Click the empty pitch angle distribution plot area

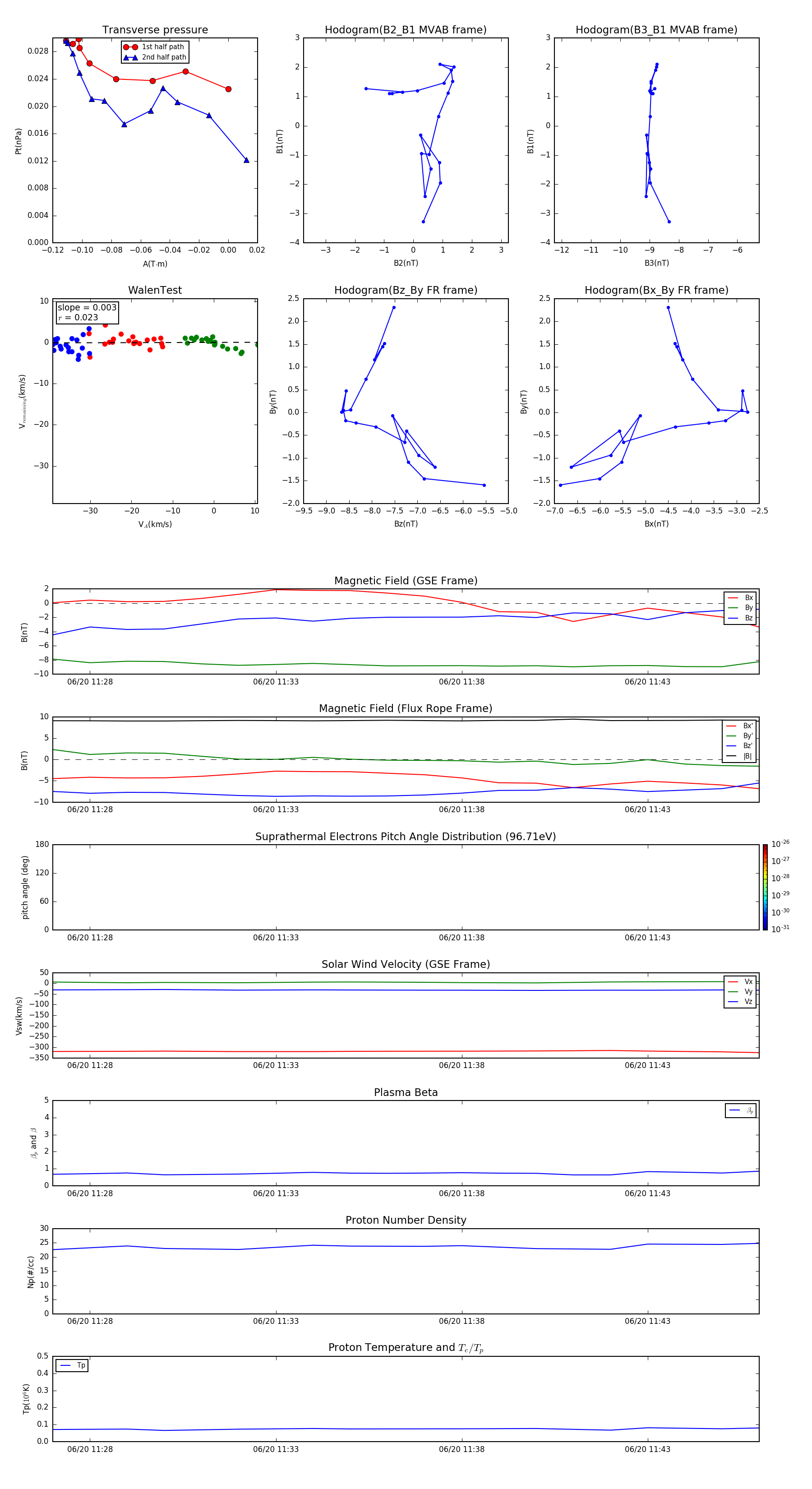(x=406, y=887)
